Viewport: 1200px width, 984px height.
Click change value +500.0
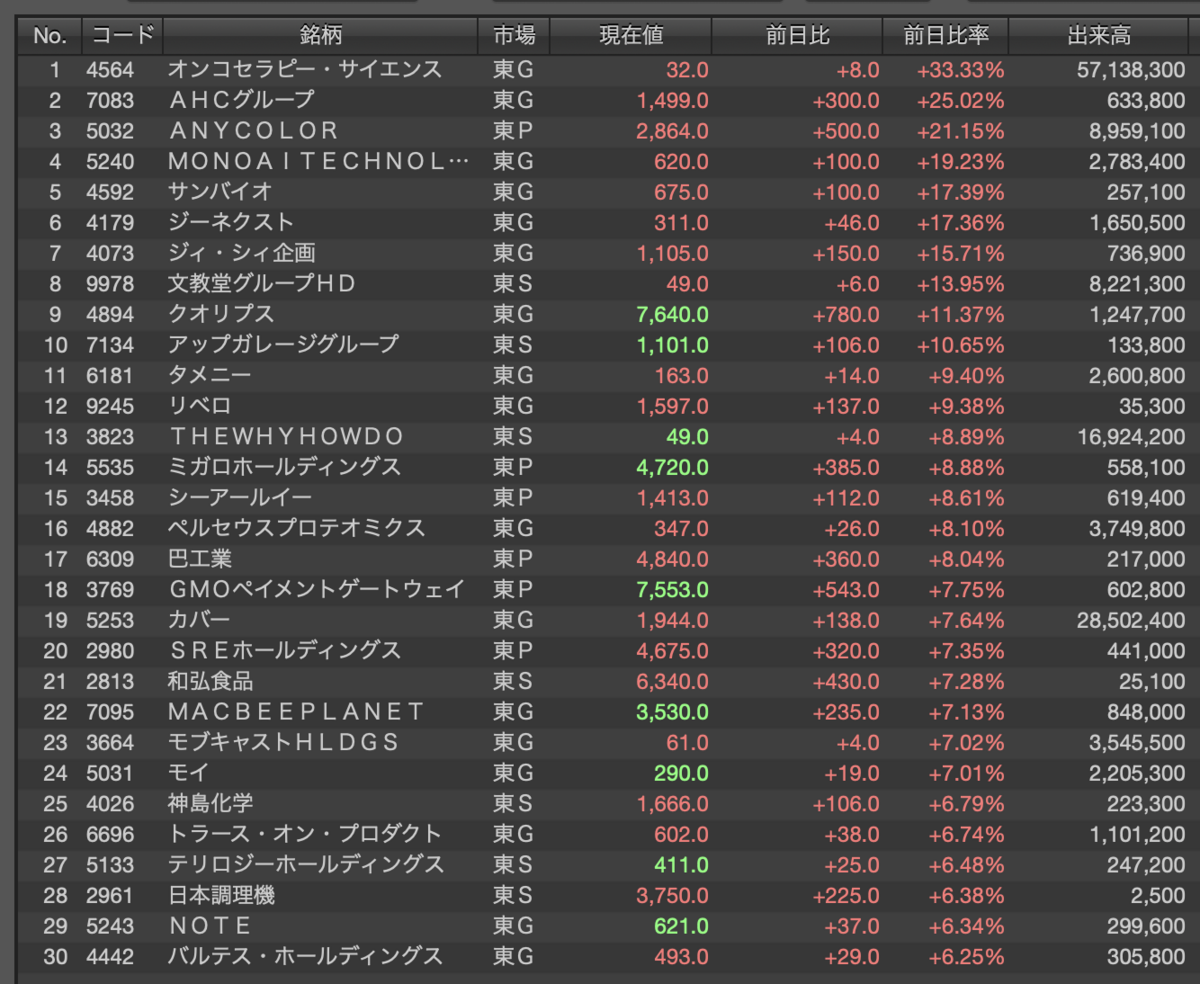(846, 131)
